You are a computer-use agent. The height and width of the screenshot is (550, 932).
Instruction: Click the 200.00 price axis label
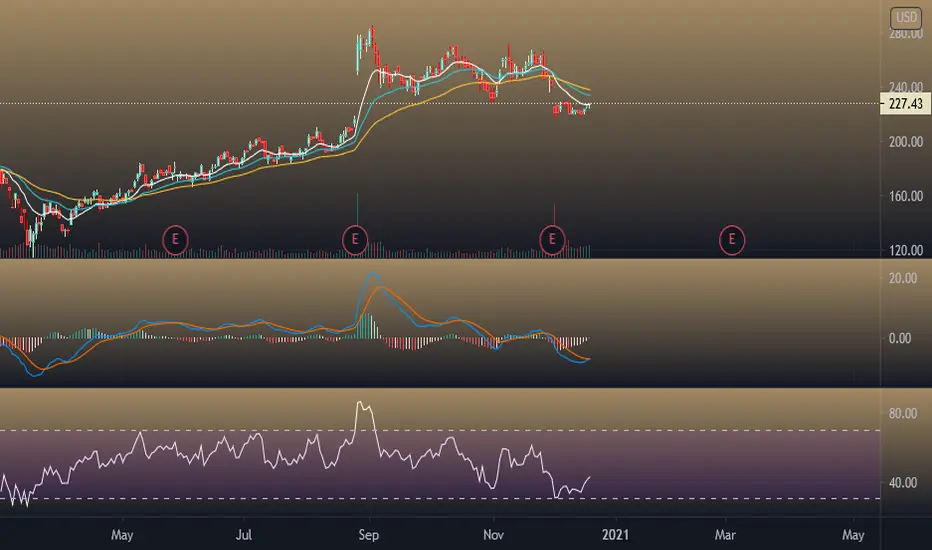(906, 142)
